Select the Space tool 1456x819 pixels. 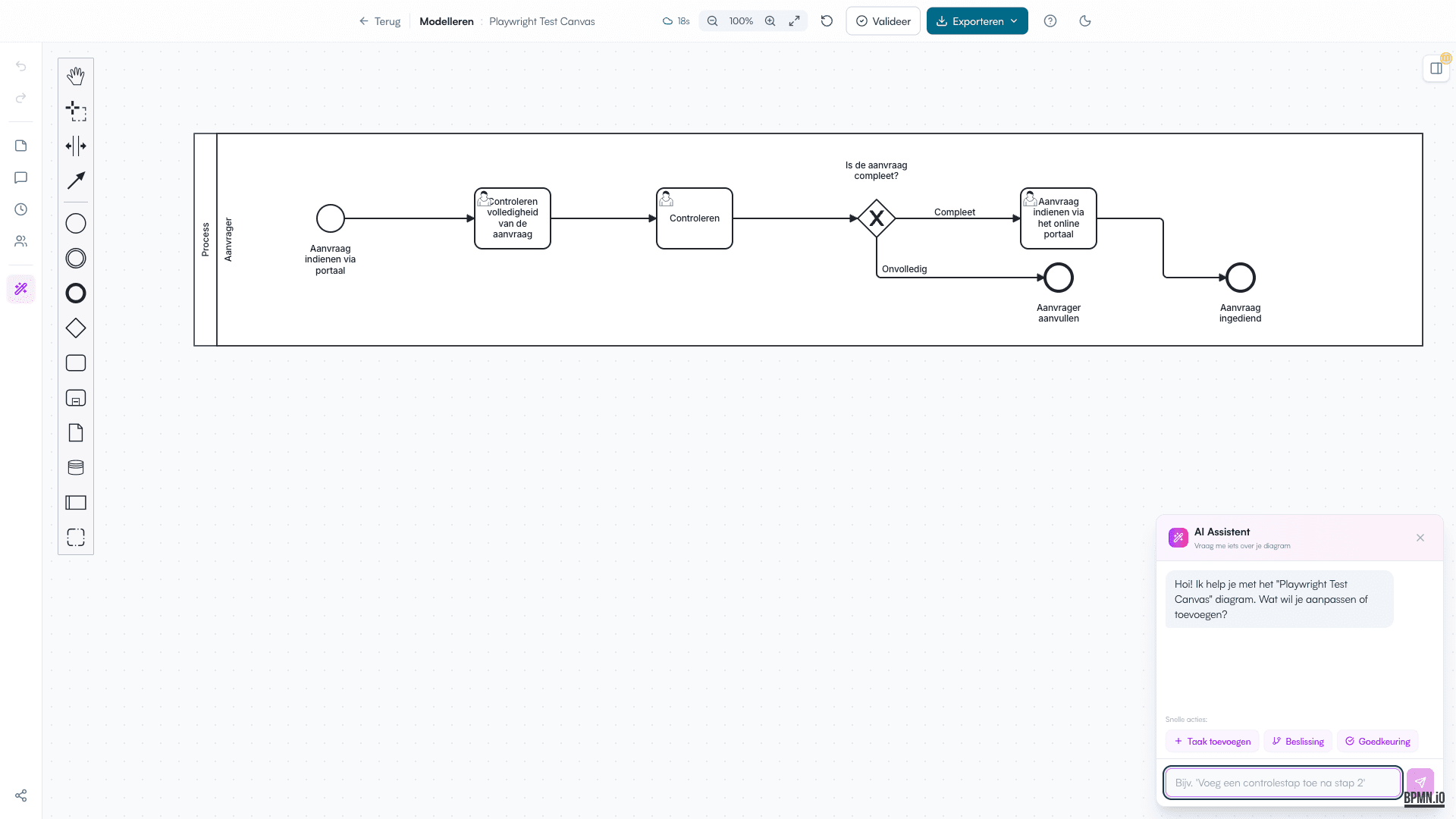[76, 146]
